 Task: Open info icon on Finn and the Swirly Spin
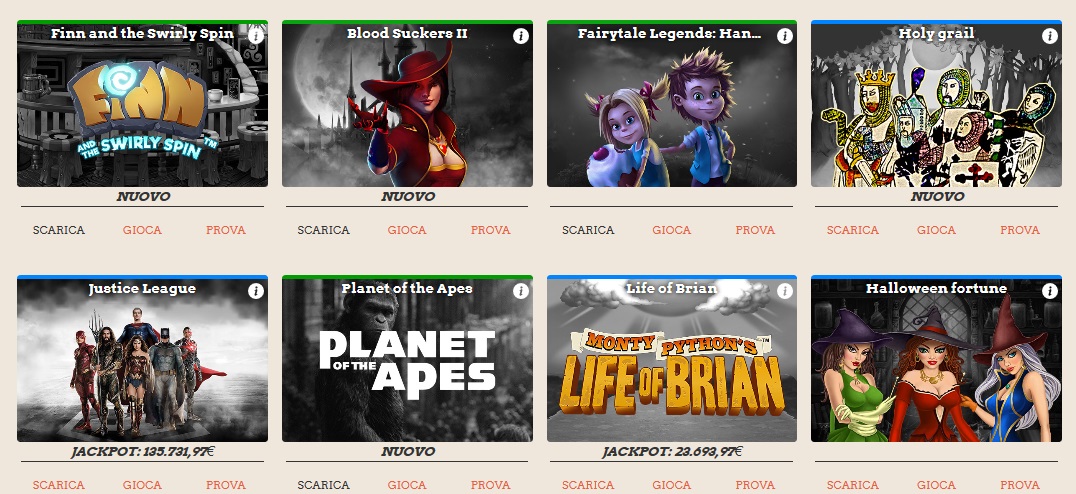256,36
